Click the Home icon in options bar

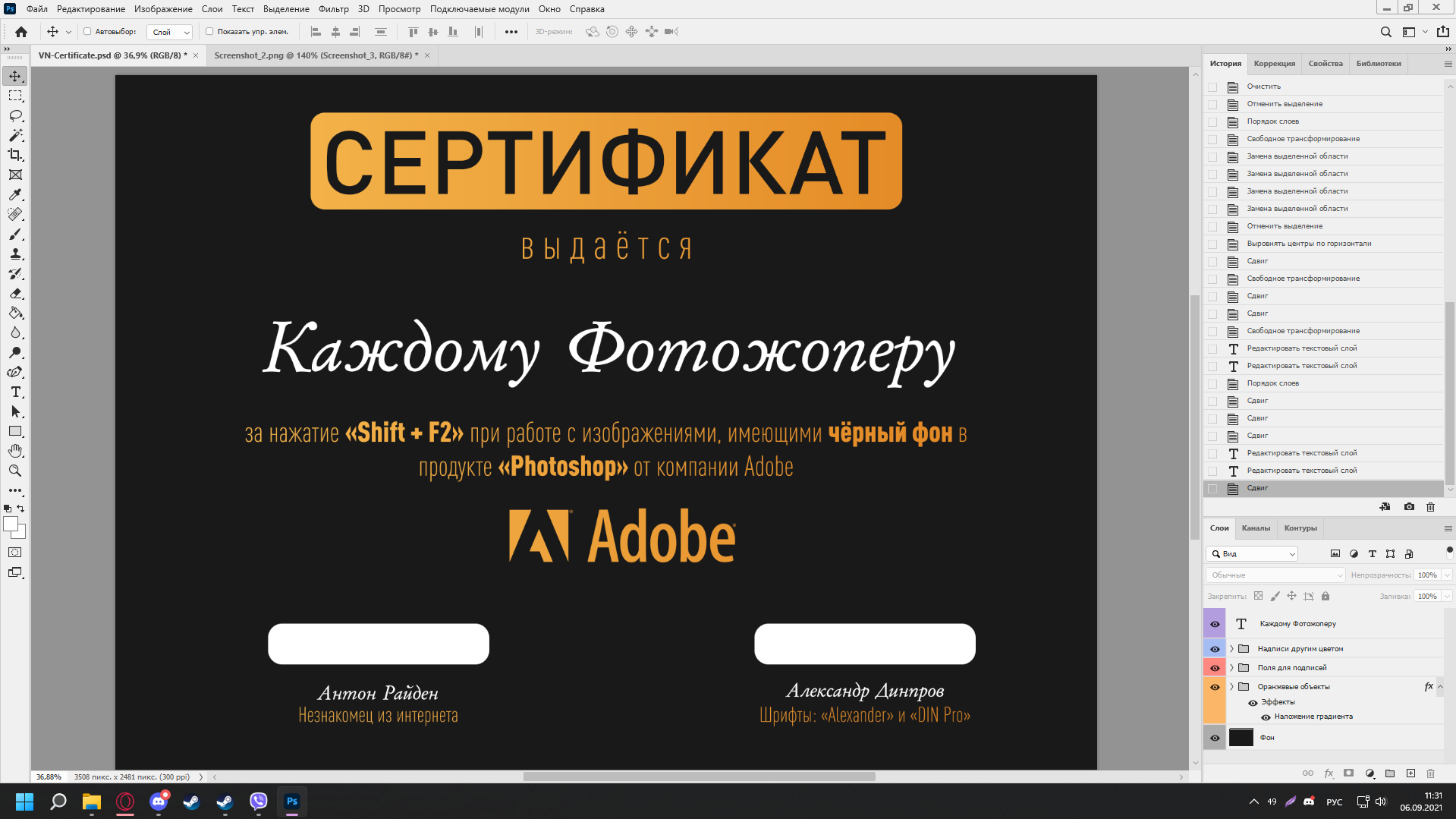coord(21,32)
